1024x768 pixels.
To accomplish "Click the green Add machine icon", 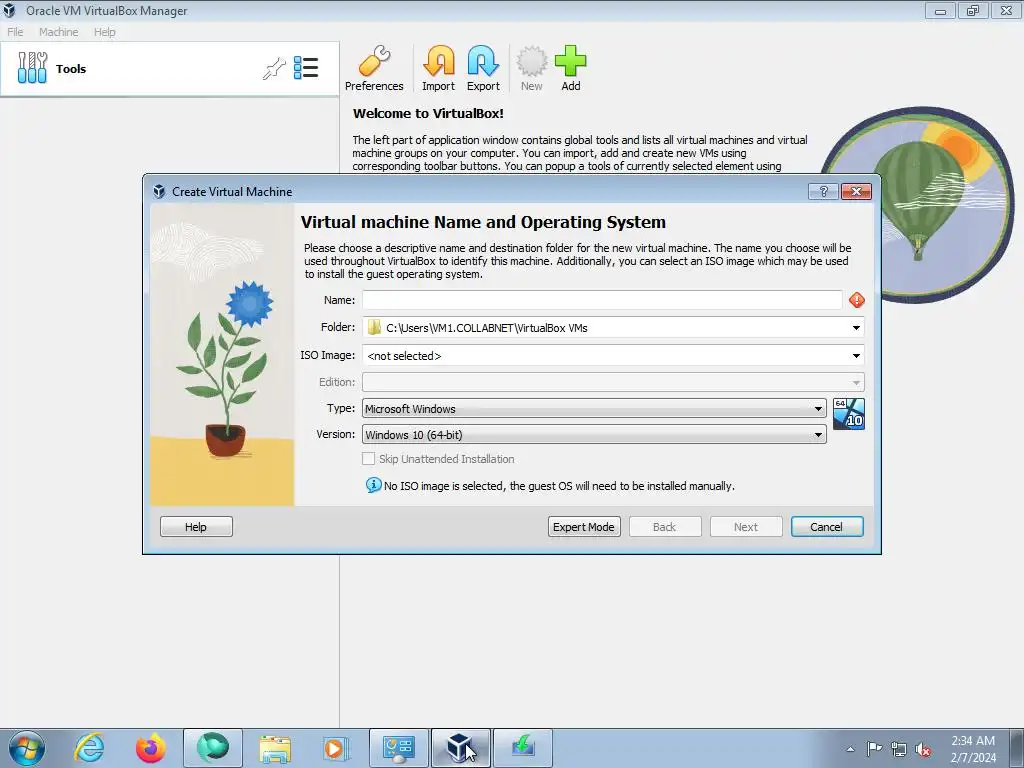I will (571, 69).
